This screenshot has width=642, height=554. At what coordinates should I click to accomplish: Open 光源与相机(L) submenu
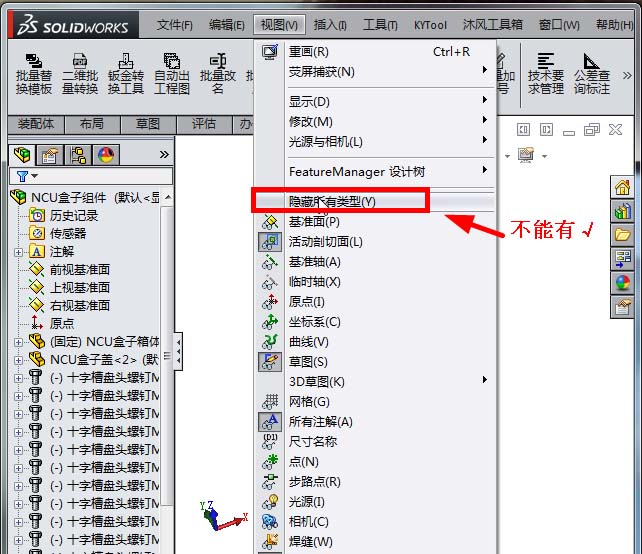pyautogui.click(x=373, y=142)
